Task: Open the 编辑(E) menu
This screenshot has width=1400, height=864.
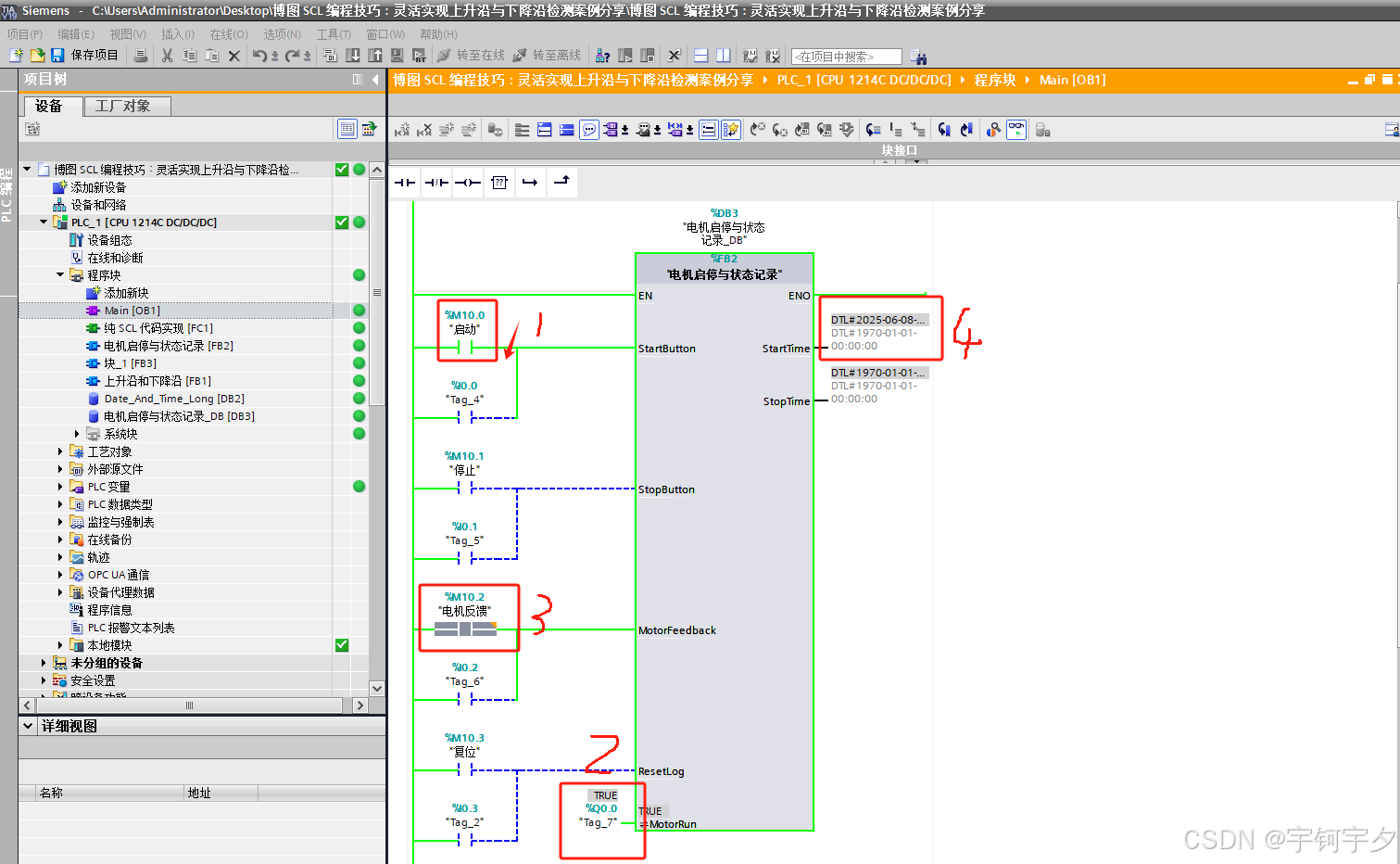Action: (76, 34)
